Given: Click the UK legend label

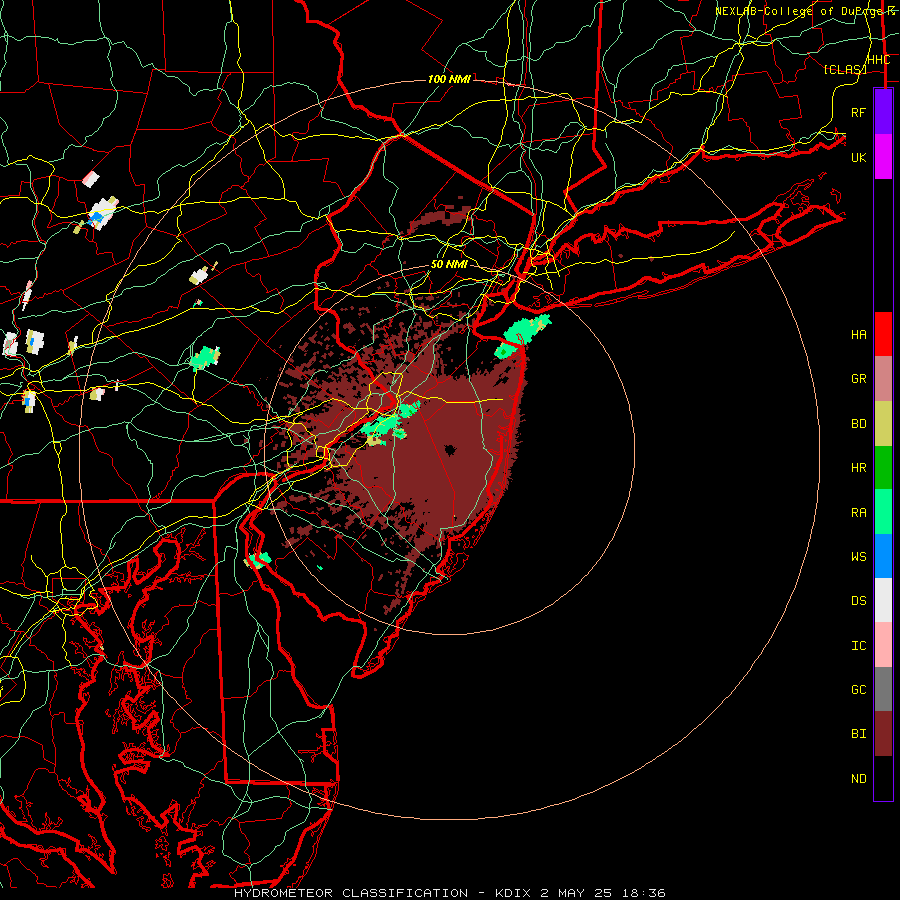Looking at the screenshot, I should [858, 157].
